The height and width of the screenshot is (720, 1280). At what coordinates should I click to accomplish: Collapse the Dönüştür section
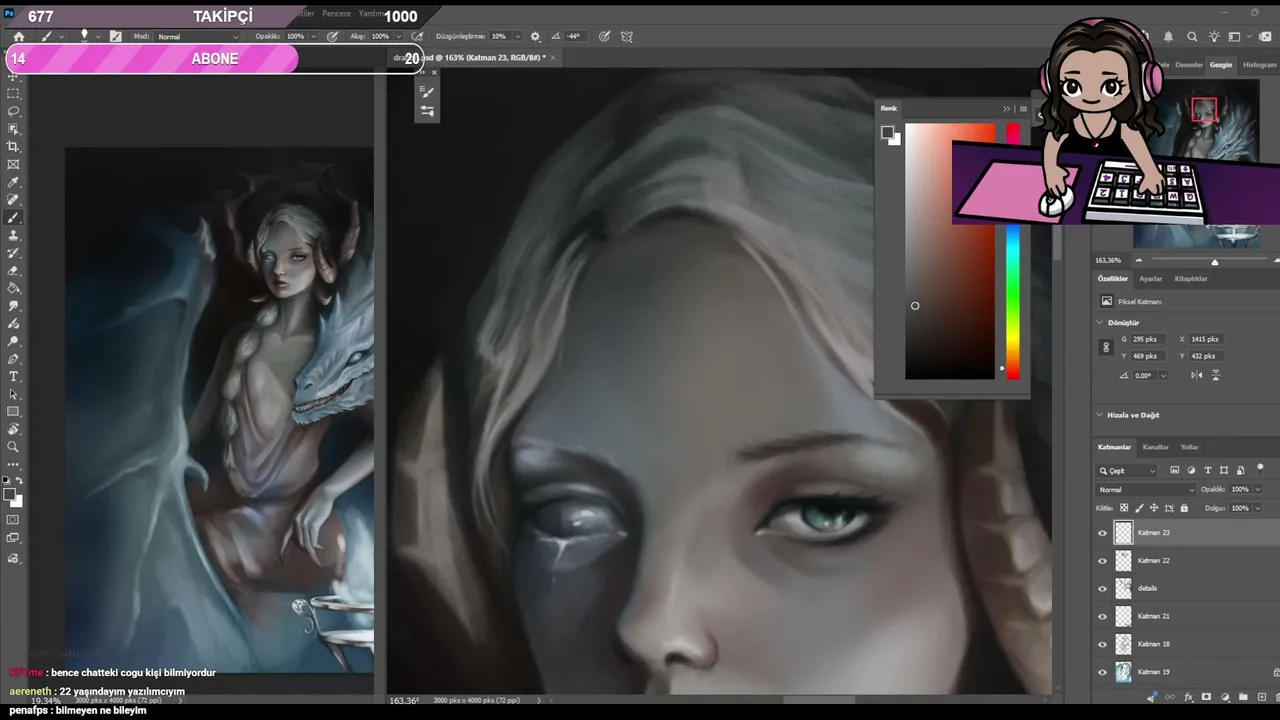[x=1100, y=323]
